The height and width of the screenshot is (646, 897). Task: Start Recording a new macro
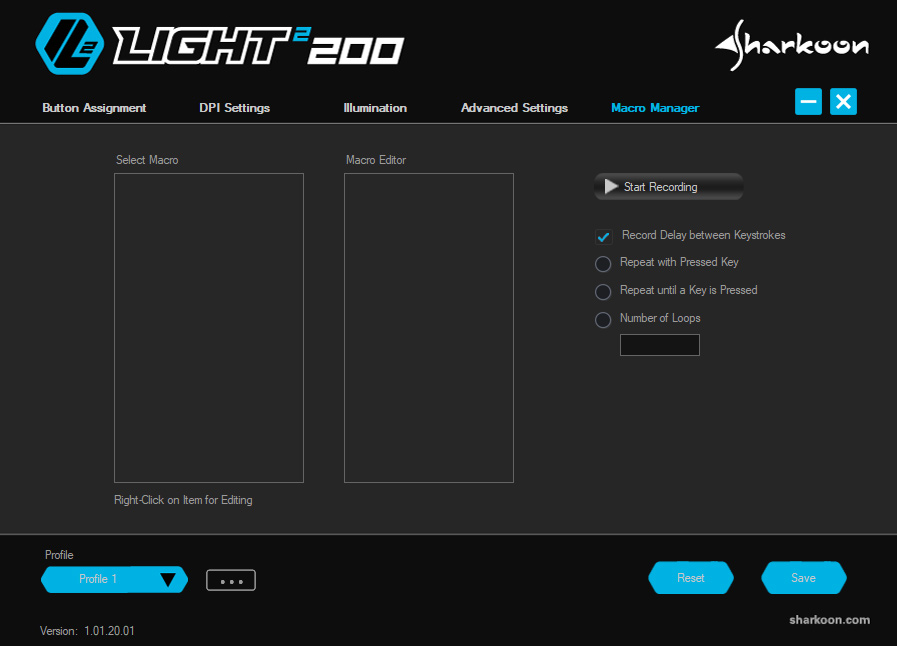point(669,187)
